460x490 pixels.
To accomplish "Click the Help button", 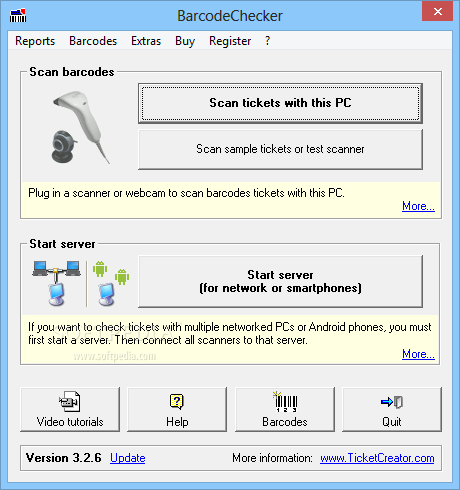I will (x=177, y=409).
